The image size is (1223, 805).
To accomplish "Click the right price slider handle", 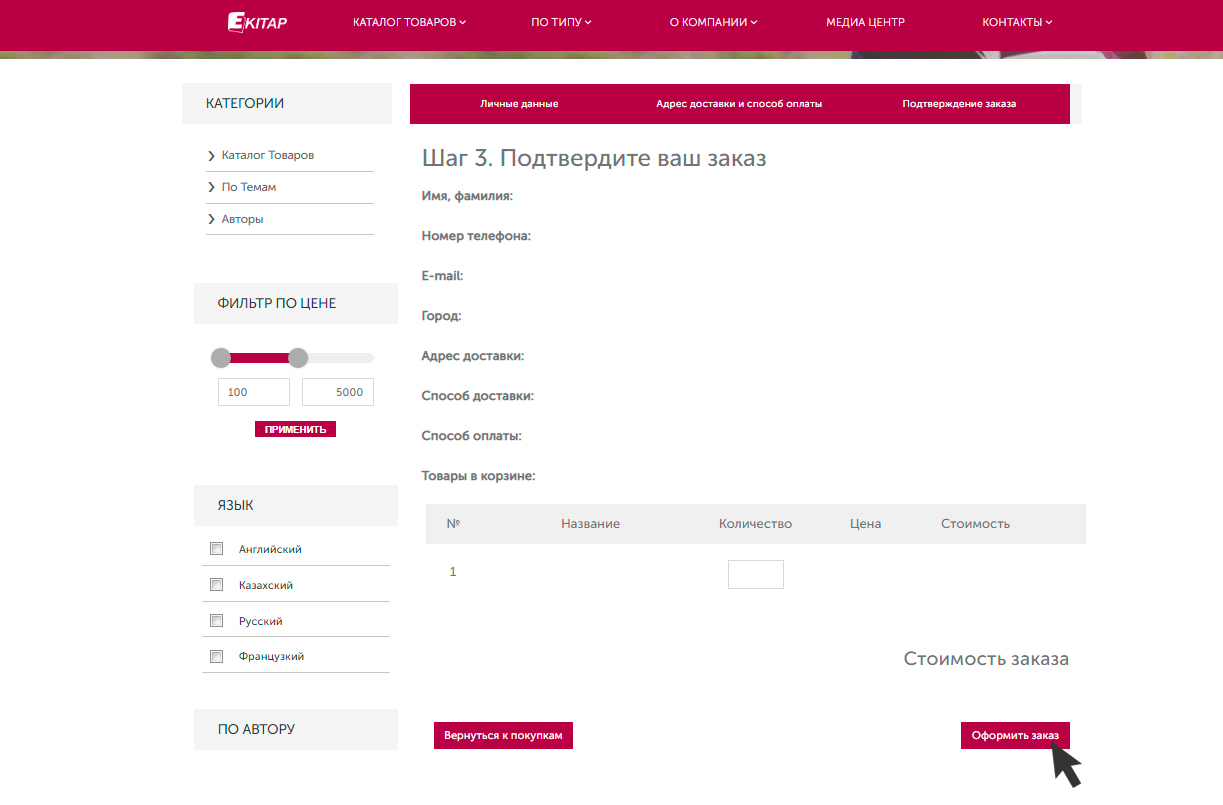I will (x=298, y=358).
